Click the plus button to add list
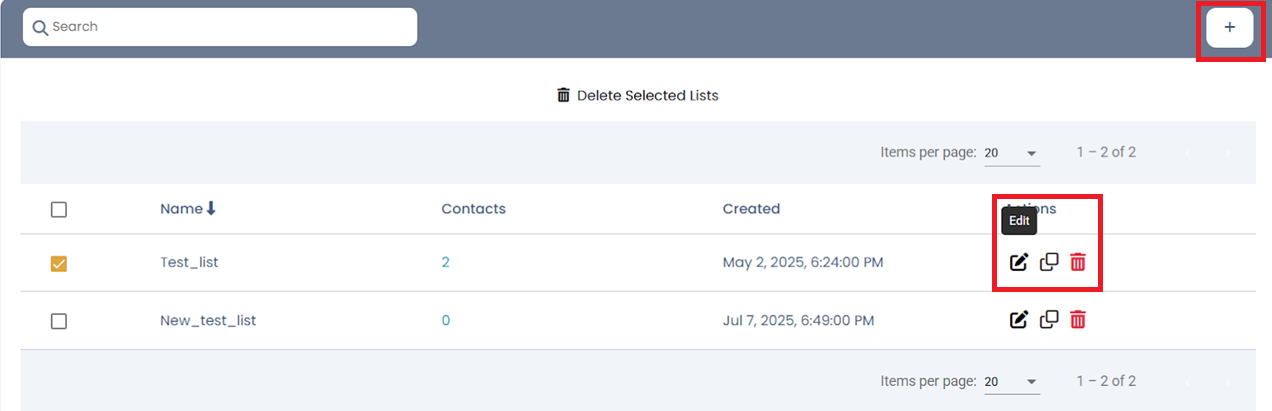1272x411 pixels. tap(1229, 28)
